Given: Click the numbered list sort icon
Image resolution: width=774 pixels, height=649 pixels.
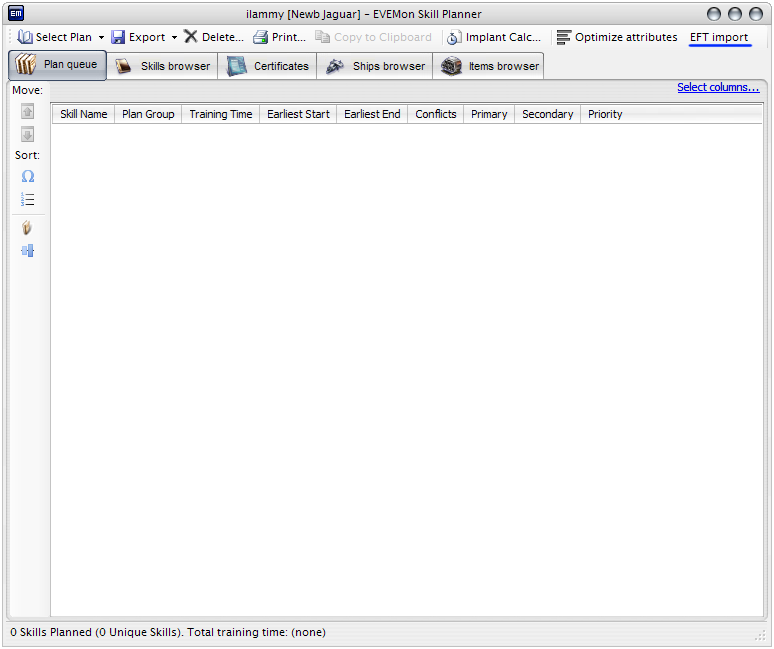Looking at the screenshot, I should [x=28, y=200].
